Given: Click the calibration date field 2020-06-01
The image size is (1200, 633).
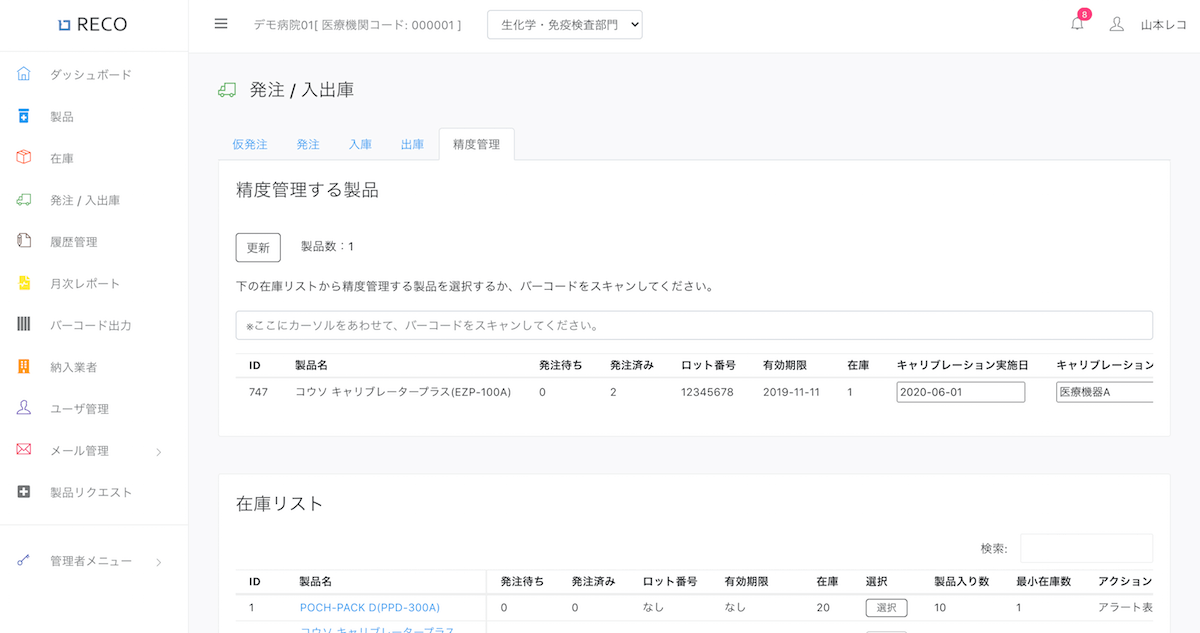Looking at the screenshot, I should (x=960, y=392).
